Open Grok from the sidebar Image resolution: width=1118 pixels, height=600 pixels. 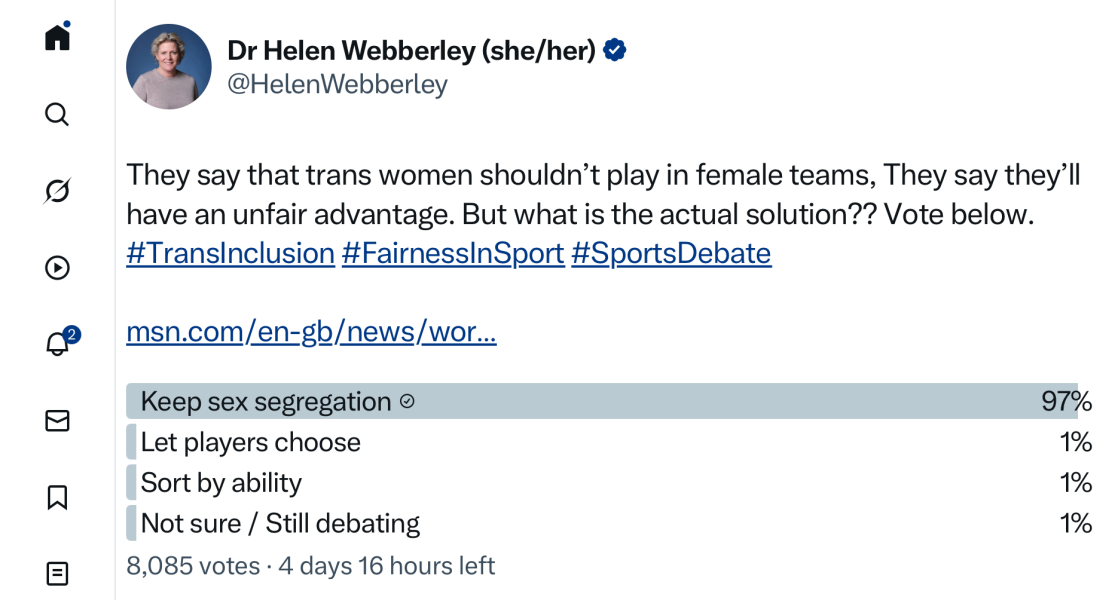tap(57, 190)
